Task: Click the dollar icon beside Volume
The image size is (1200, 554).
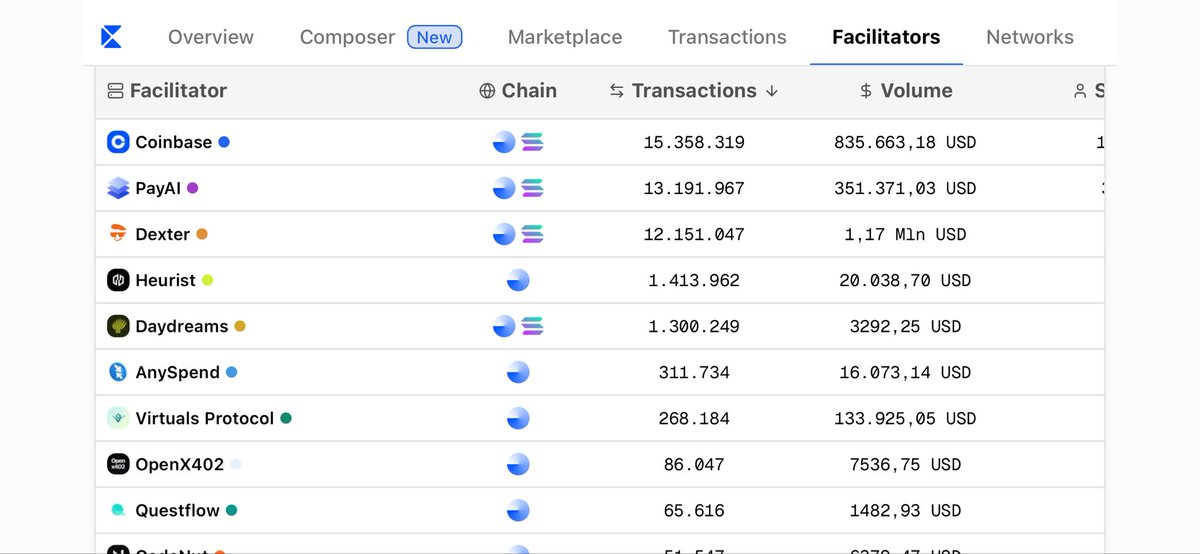Action: tap(866, 91)
